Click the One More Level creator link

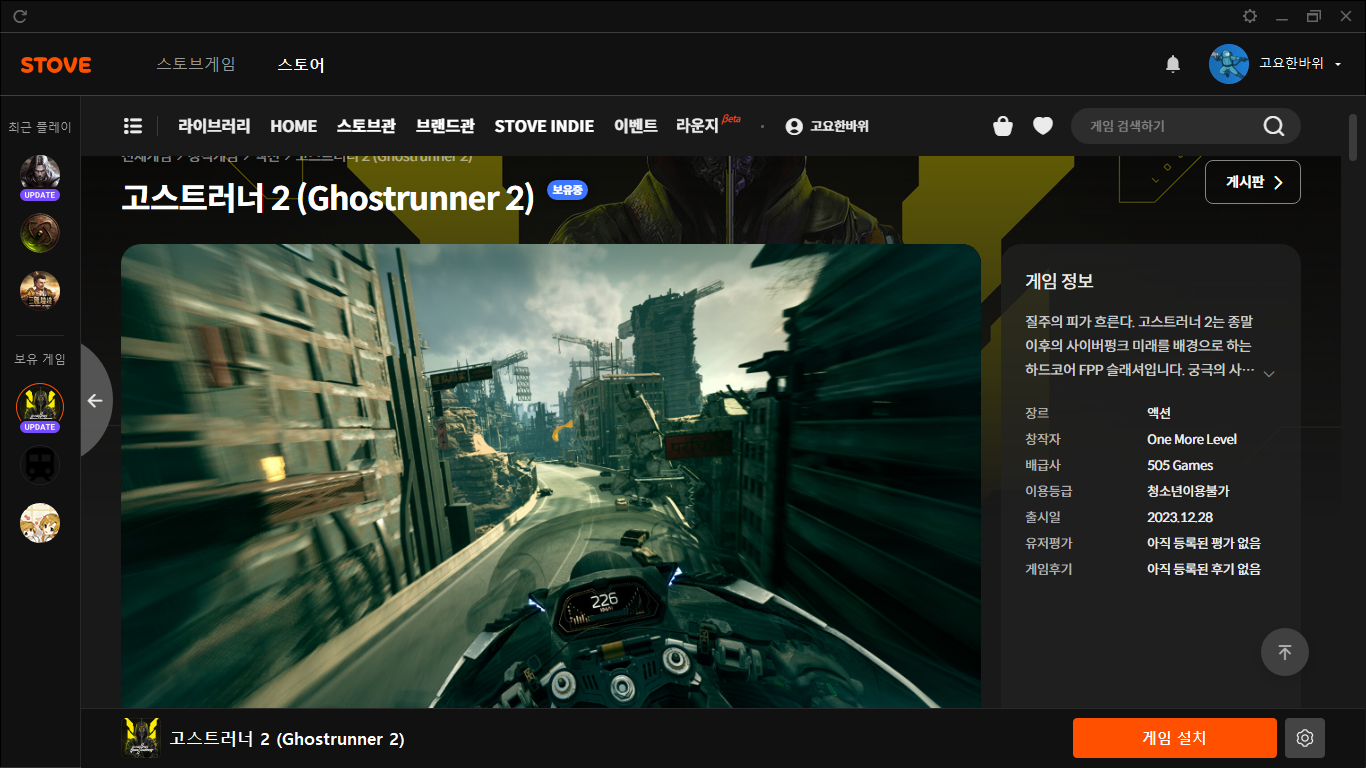tap(1192, 439)
